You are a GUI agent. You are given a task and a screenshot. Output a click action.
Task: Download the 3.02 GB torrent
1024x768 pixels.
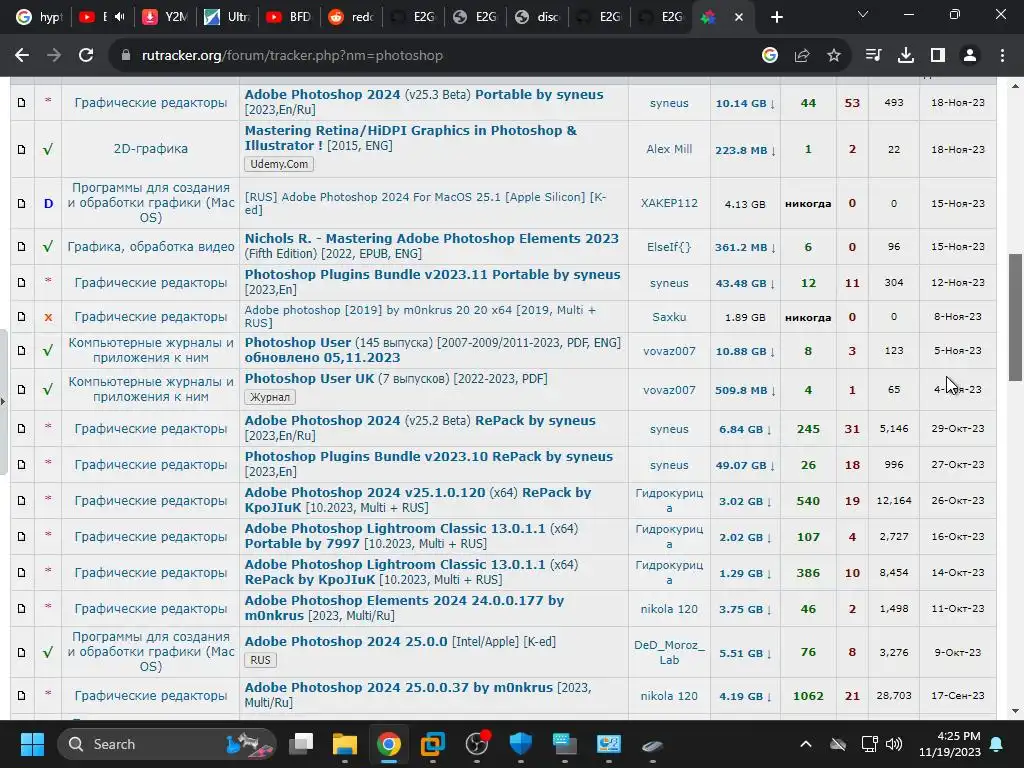745,502
